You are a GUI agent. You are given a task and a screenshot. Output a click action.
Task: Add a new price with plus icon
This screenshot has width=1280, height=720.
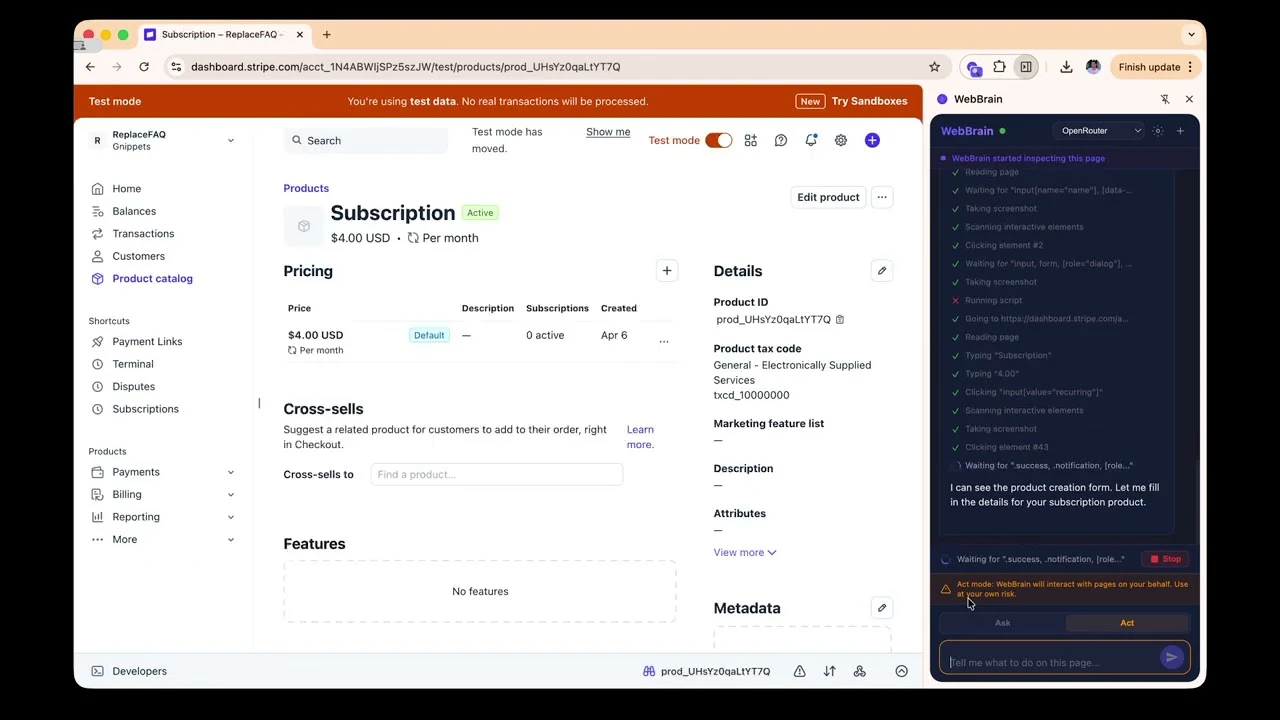pos(667,271)
